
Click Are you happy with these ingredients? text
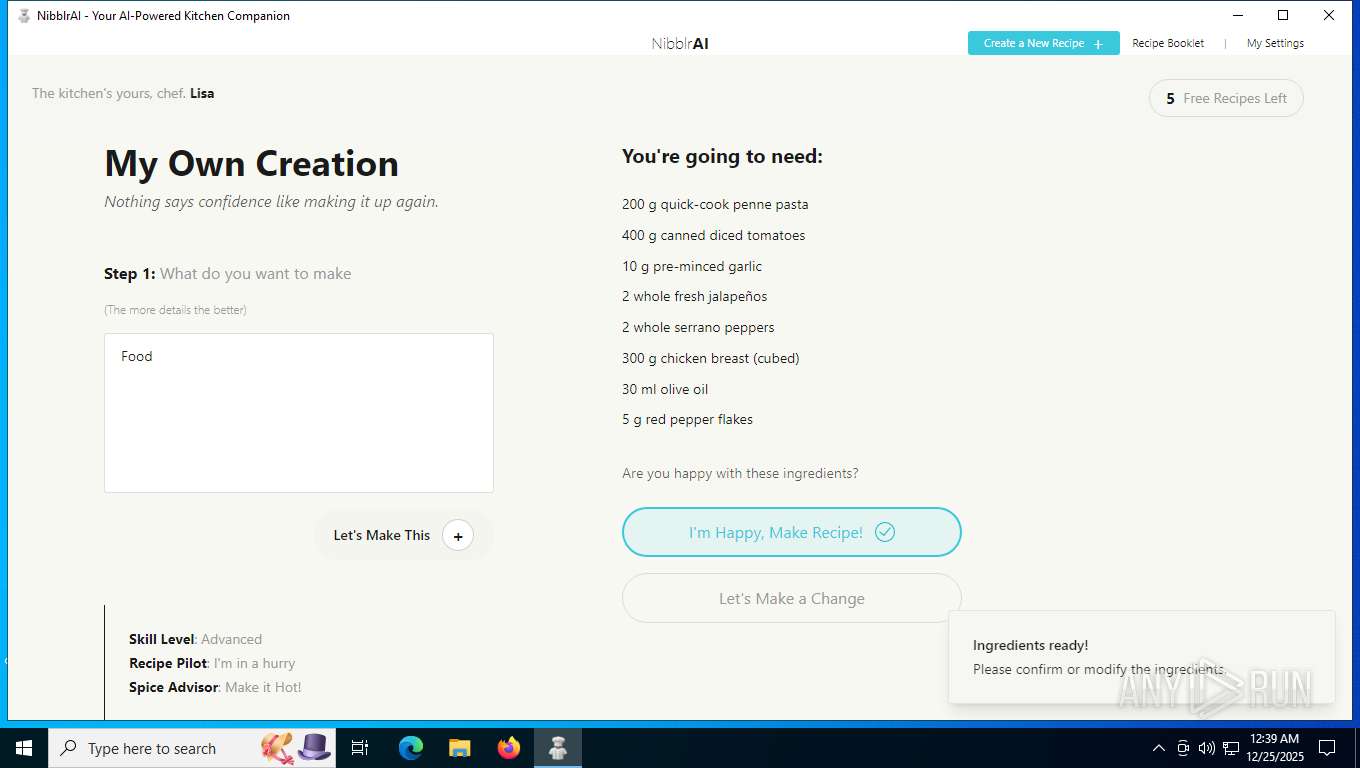[x=740, y=473]
